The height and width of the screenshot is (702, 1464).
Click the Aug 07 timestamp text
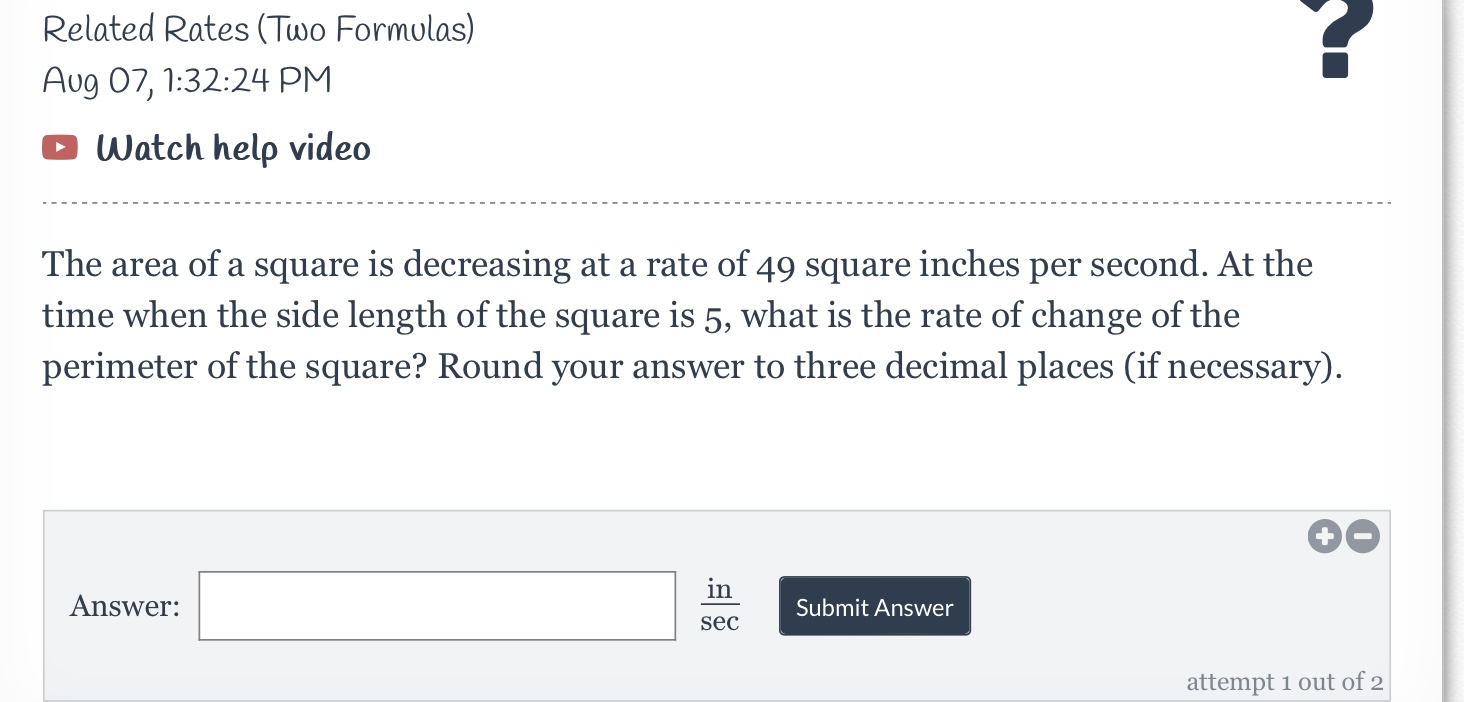coord(186,80)
